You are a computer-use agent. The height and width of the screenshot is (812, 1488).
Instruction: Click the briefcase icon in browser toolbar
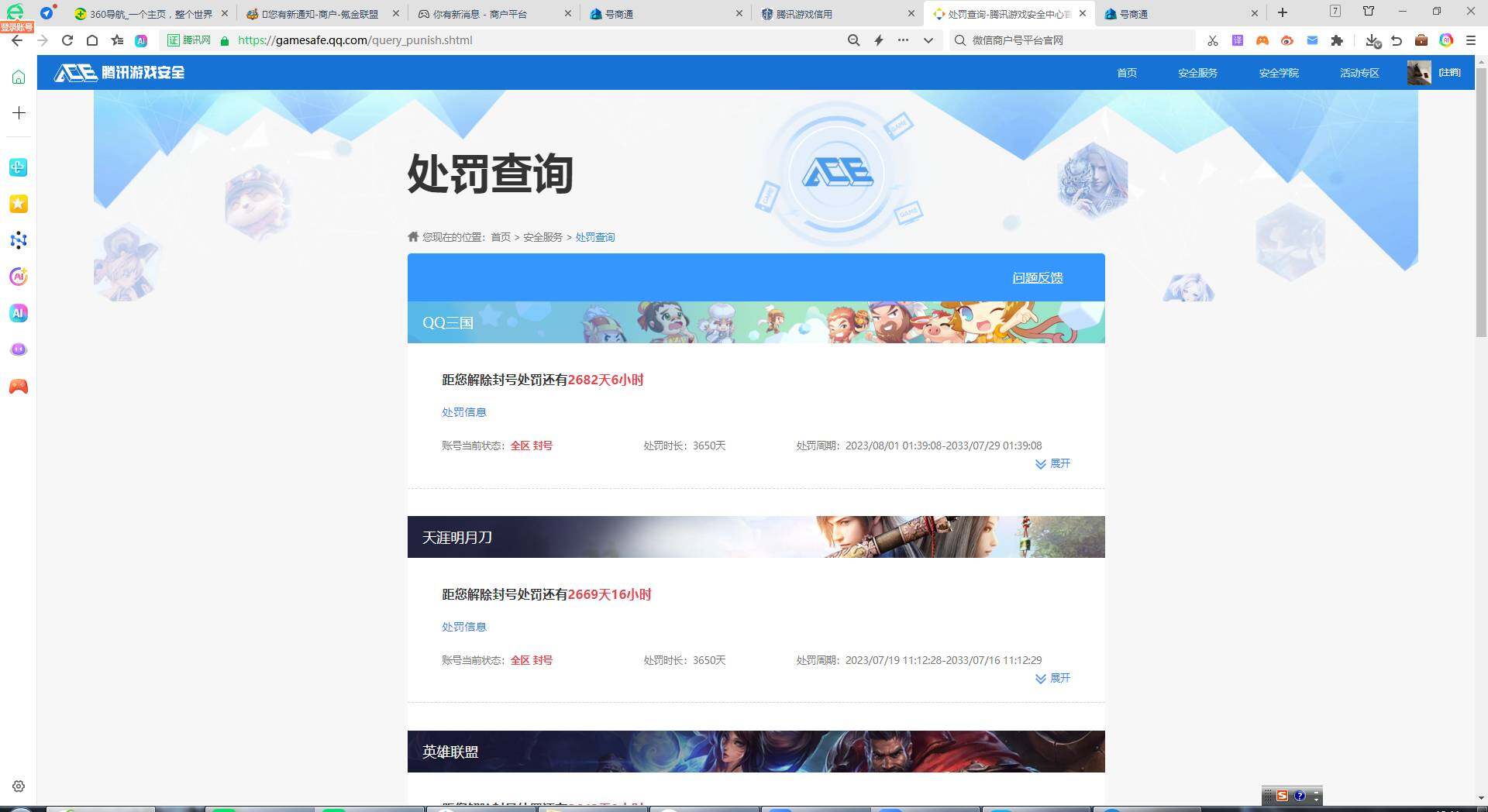(x=1422, y=40)
